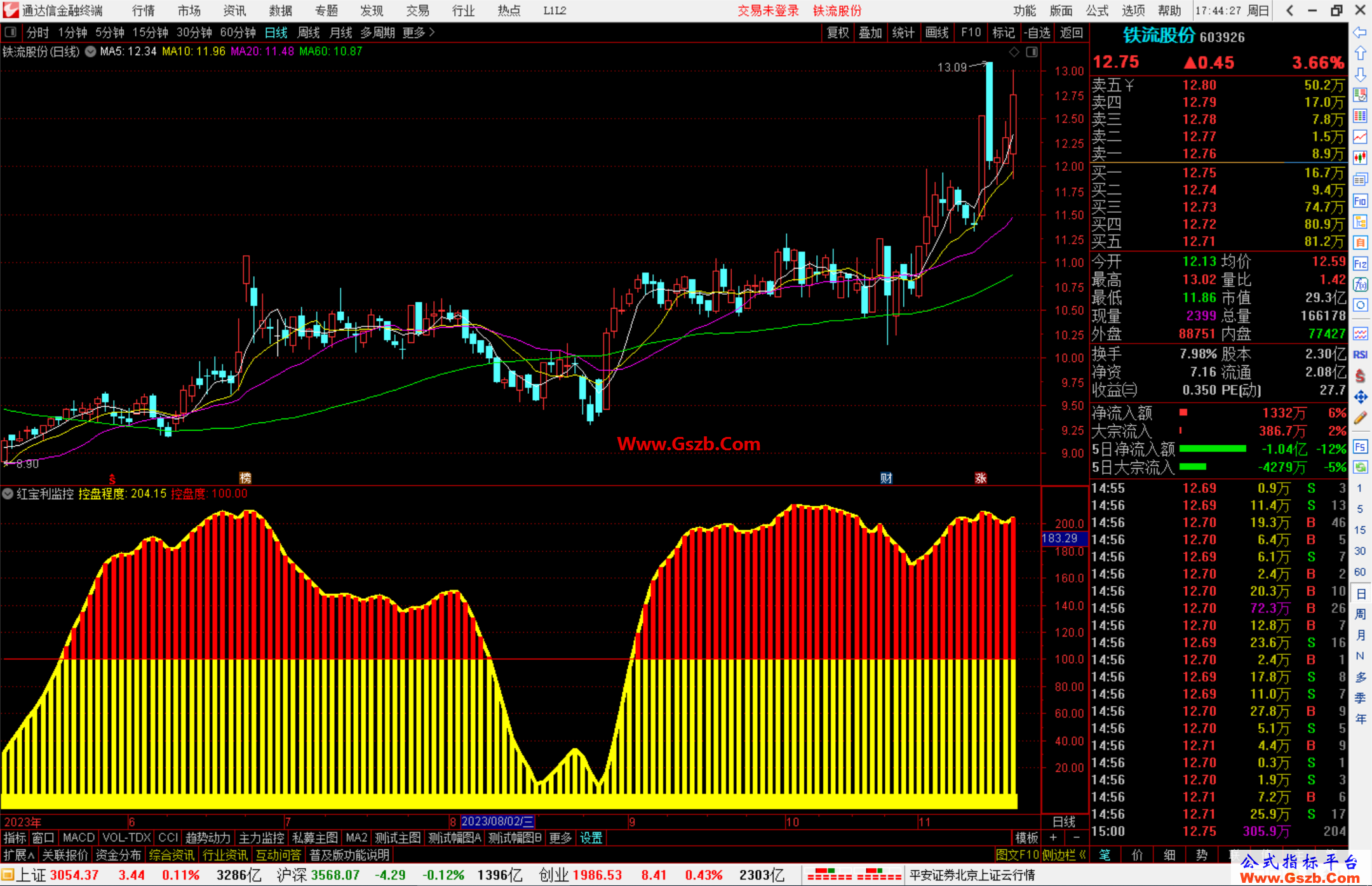
Task: Click the green refresh sidebar icon
Action: pyautogui.click(x=1360, y=467)
